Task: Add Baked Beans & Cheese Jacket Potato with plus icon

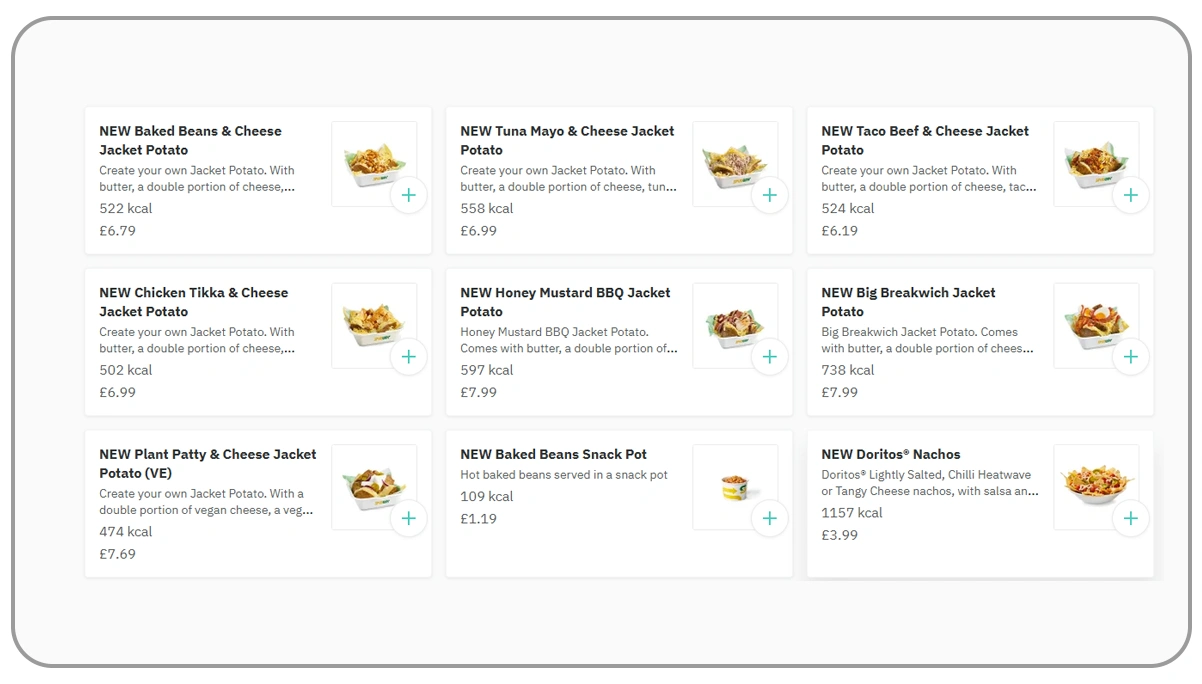Action: point(408,195)
